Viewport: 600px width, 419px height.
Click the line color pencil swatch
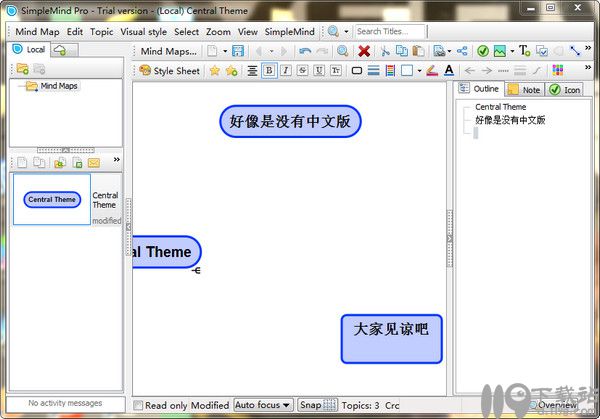pos(432,70)
